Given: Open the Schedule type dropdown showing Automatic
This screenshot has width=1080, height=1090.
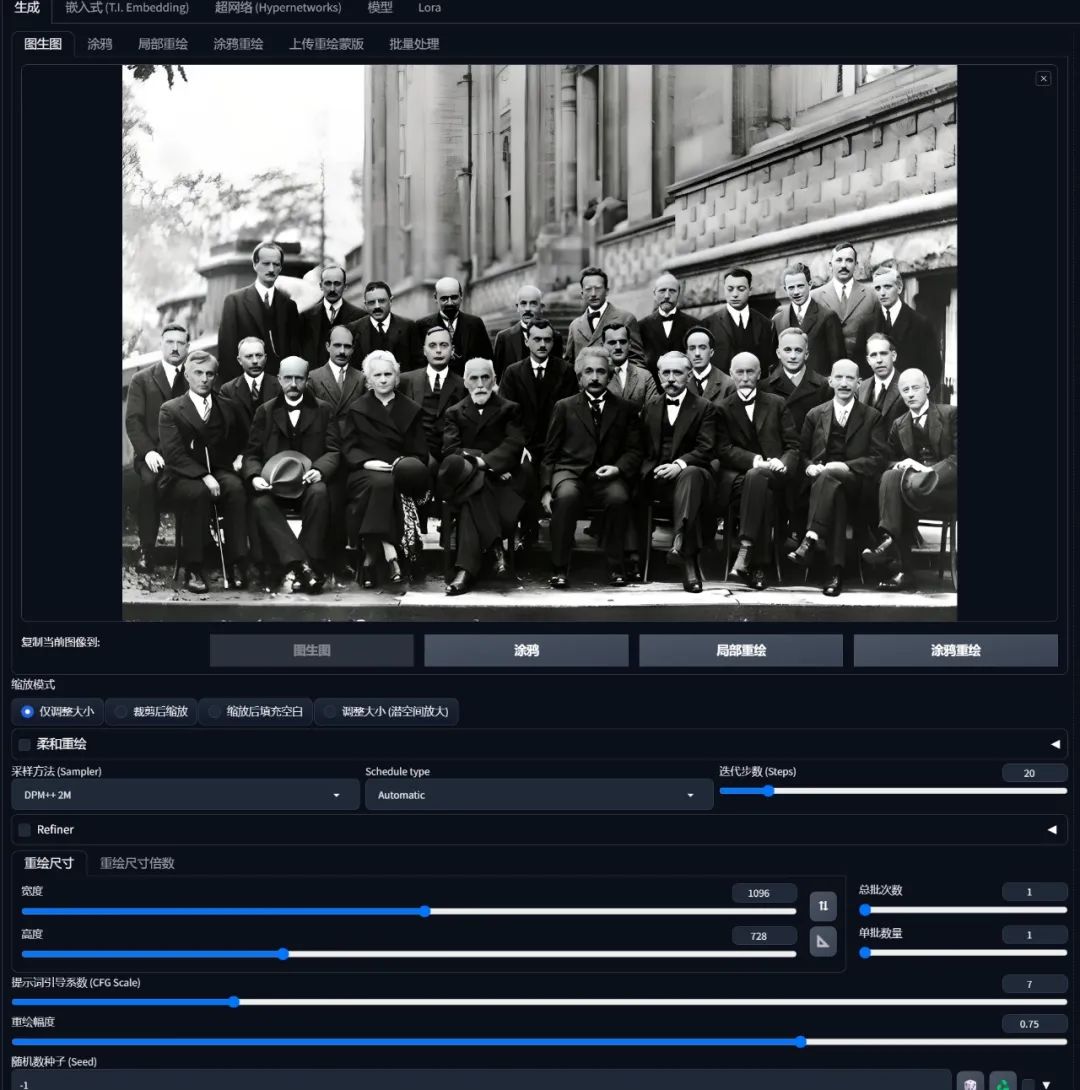Looking at the screenshot, I should tap(539, 795).
